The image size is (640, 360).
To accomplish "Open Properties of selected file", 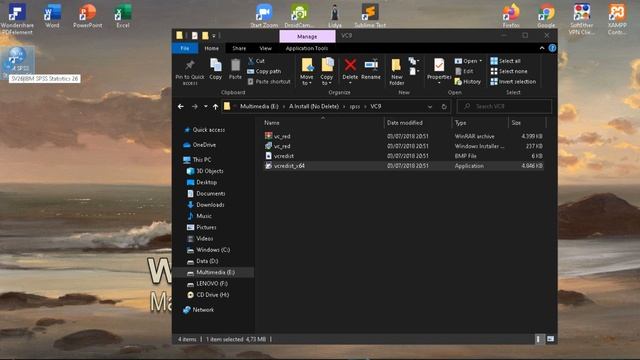I will [439, 71].
